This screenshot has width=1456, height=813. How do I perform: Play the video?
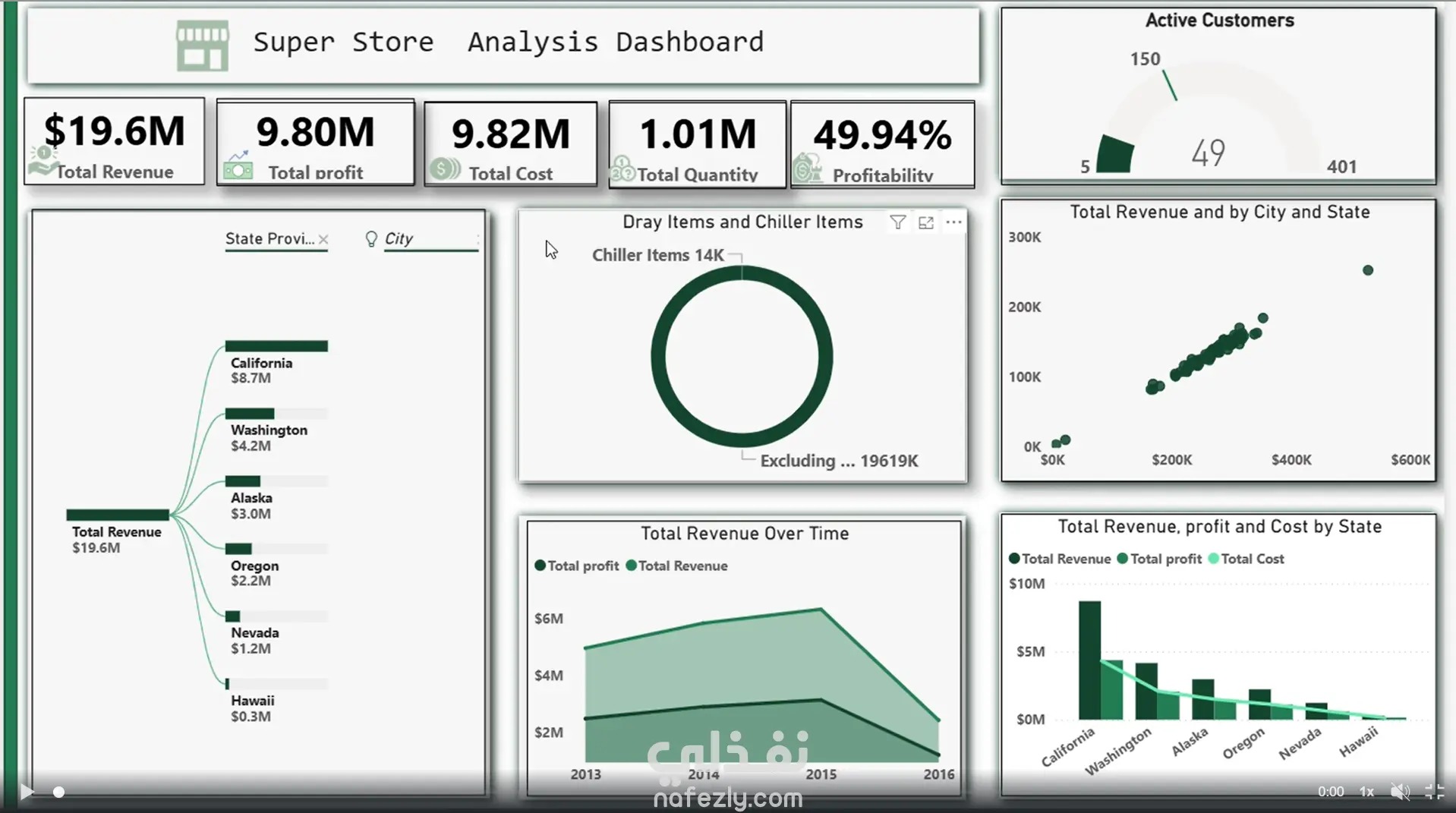pos(27,792)
